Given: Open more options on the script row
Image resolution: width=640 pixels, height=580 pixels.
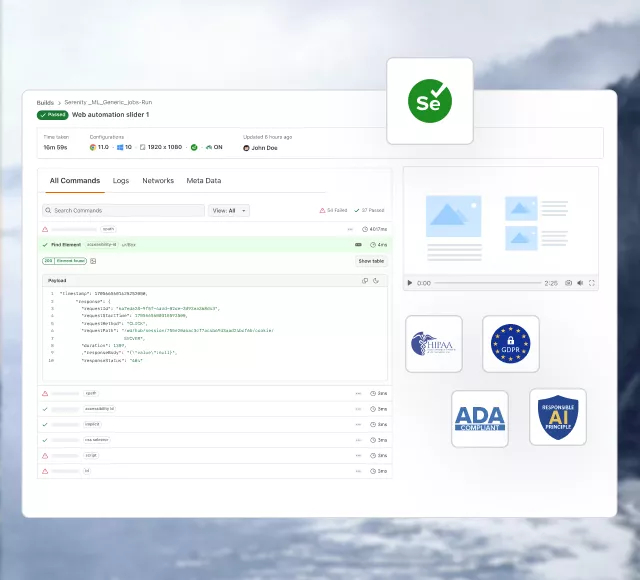Looking at the screenshot, I should pos(358,456).
